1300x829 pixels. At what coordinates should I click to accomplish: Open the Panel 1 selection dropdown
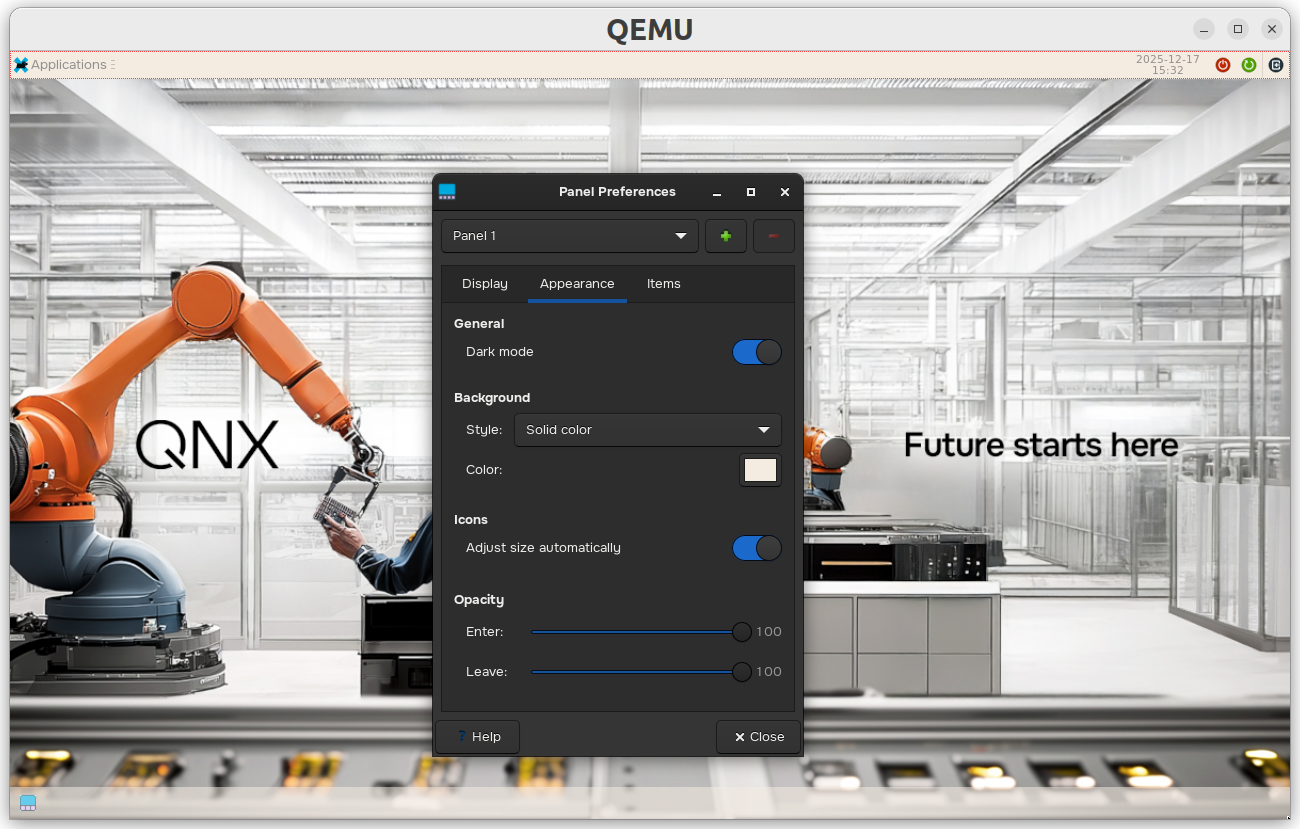point(569,236)
